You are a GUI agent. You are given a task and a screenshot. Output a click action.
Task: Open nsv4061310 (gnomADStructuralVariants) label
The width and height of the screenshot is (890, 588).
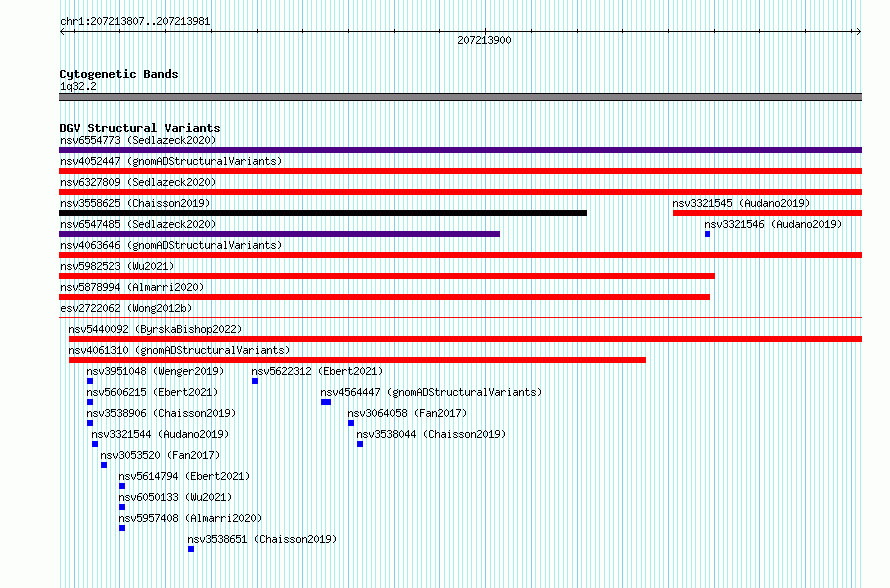(x=179, y=350)
